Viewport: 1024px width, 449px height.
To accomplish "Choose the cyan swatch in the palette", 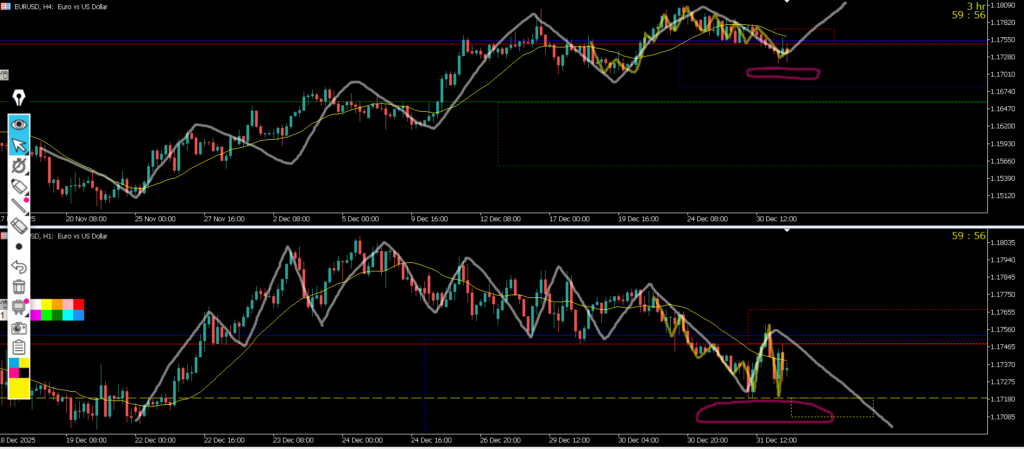I will [x=68, y=315].
